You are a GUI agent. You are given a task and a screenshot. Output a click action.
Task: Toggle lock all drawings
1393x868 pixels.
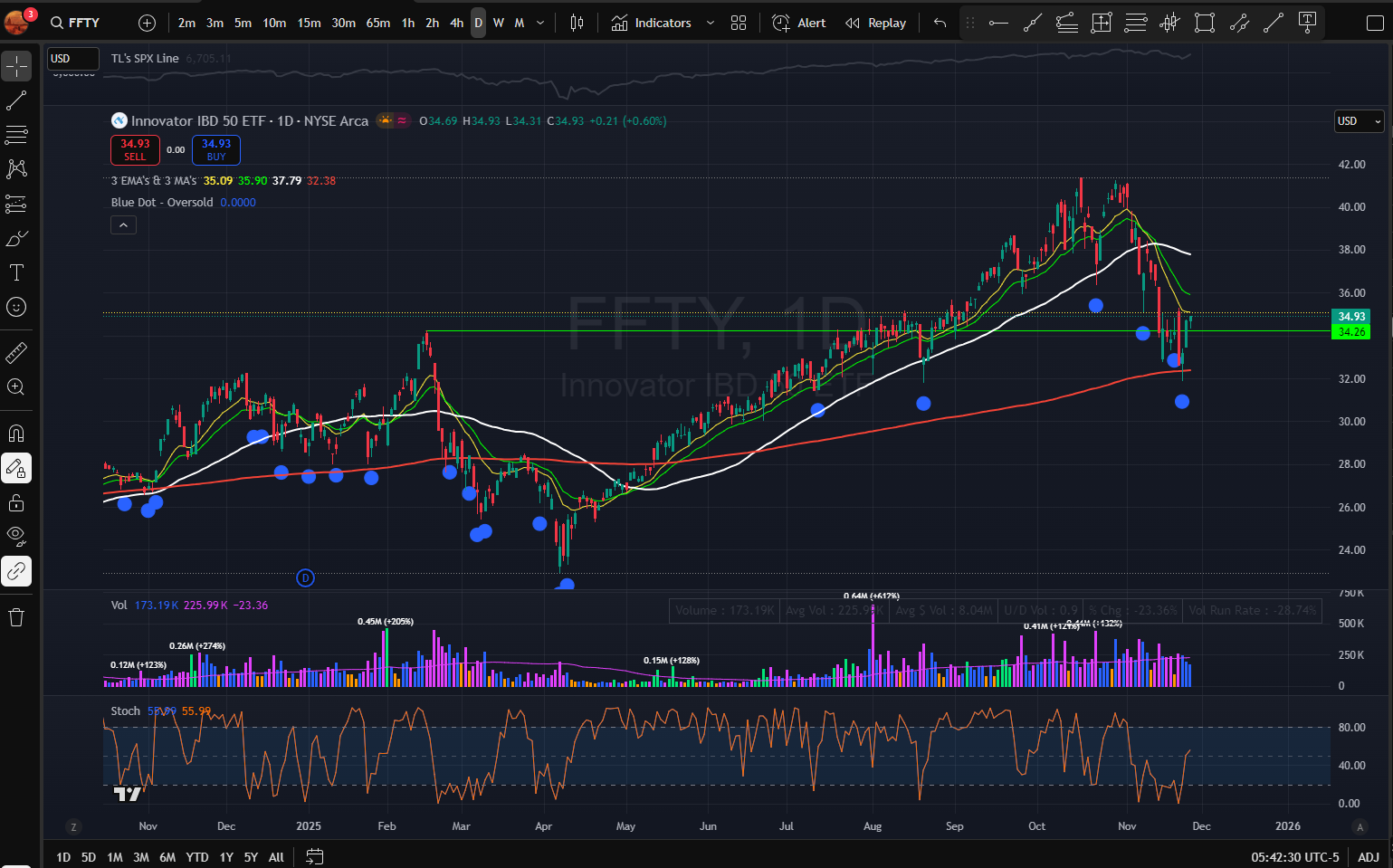(x=16, y=502)
